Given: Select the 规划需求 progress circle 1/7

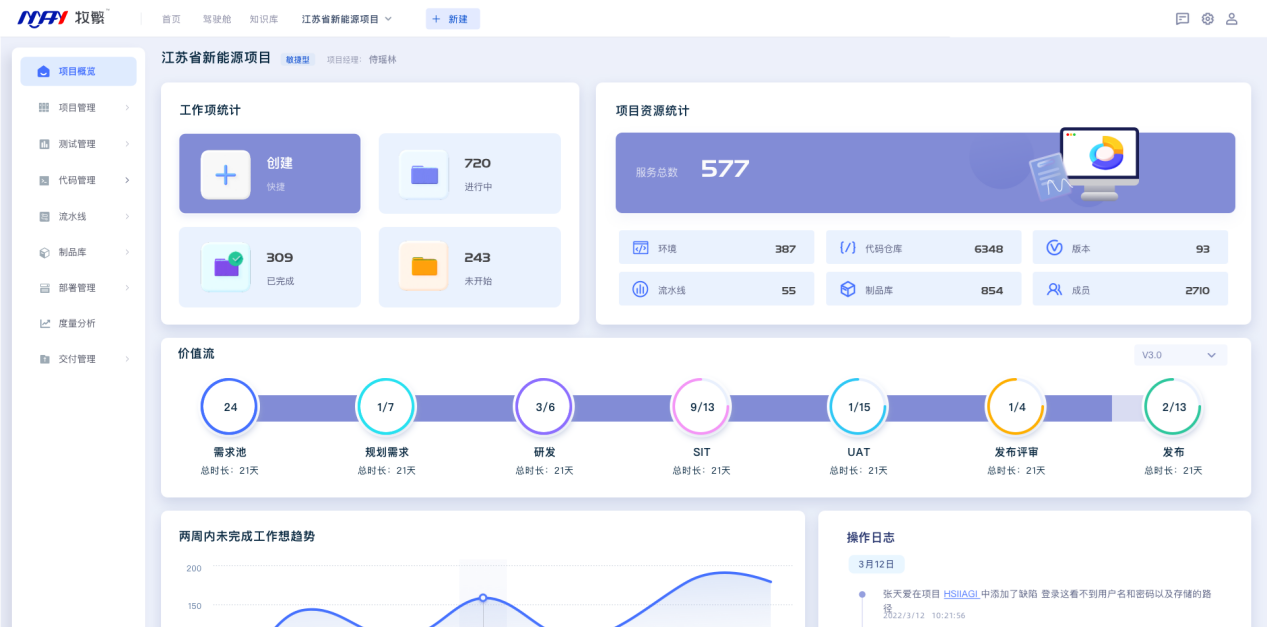Looking at the screenshot, I should pyautogui.click(x=386, y=407).
